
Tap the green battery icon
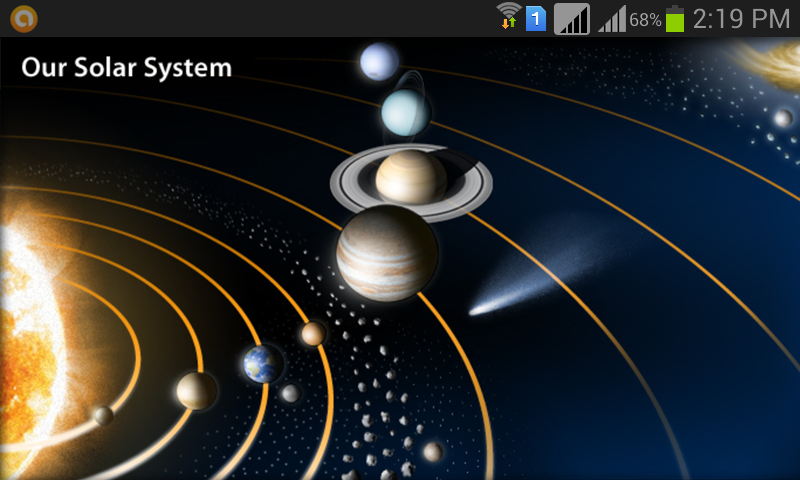674,19
